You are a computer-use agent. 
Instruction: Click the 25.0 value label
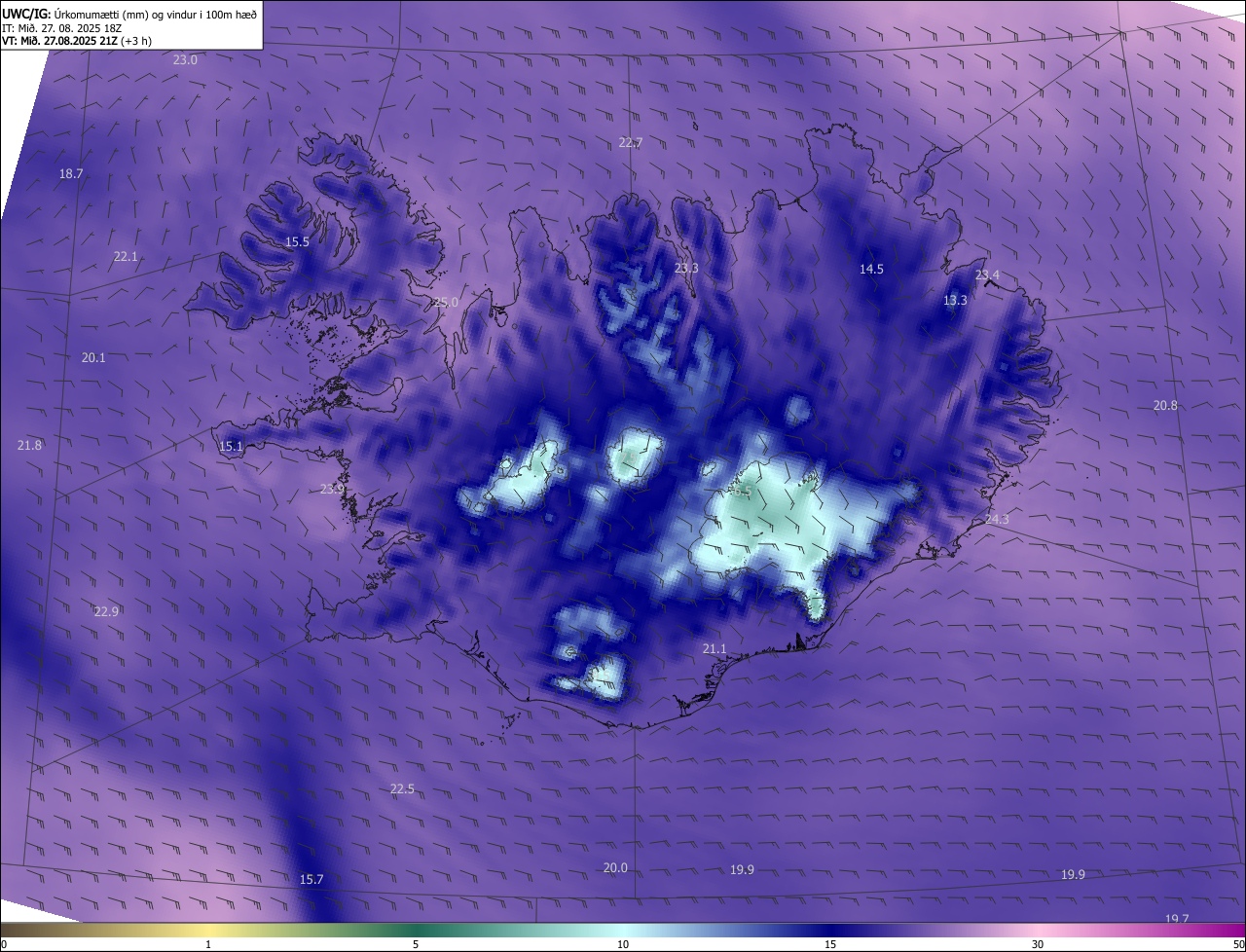(x=446, y=303)
